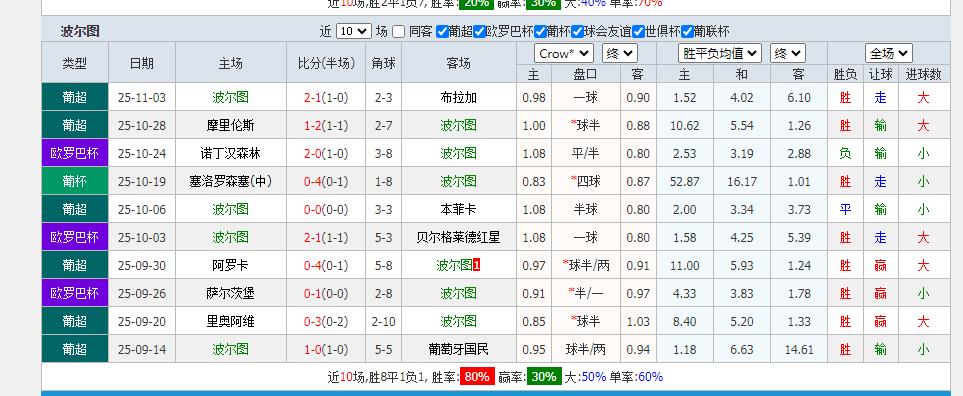Open the recent matches count dropdown showing 10
963x396 pixels.
pos(354,31)
